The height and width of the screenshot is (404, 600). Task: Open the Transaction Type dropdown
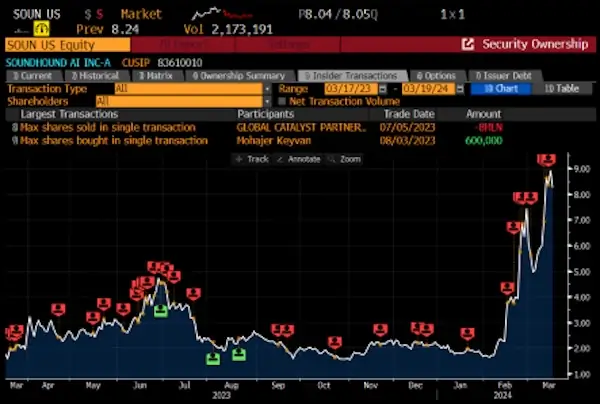coord(268,88)
